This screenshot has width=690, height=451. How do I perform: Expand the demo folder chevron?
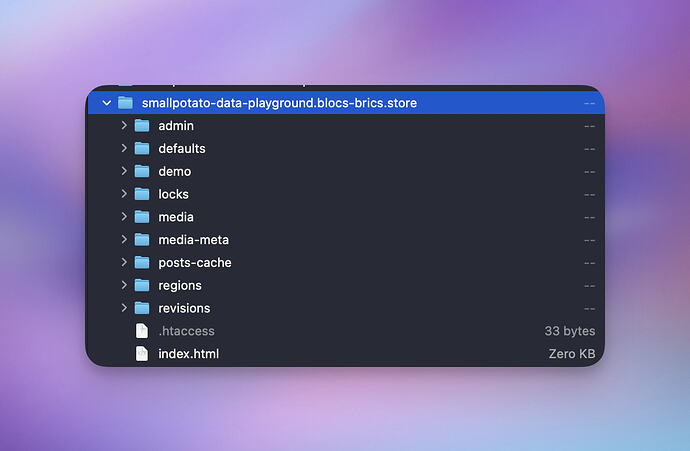click(124, 171)
